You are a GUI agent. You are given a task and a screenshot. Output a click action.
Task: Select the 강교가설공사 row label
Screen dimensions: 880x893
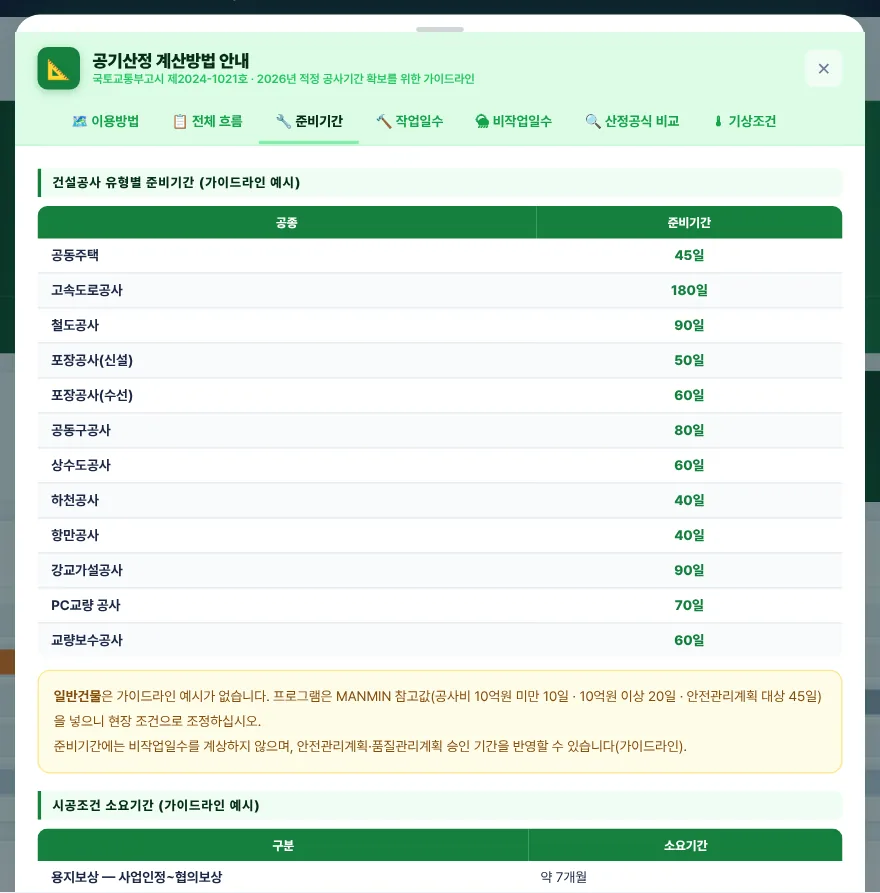pos(87,570)
